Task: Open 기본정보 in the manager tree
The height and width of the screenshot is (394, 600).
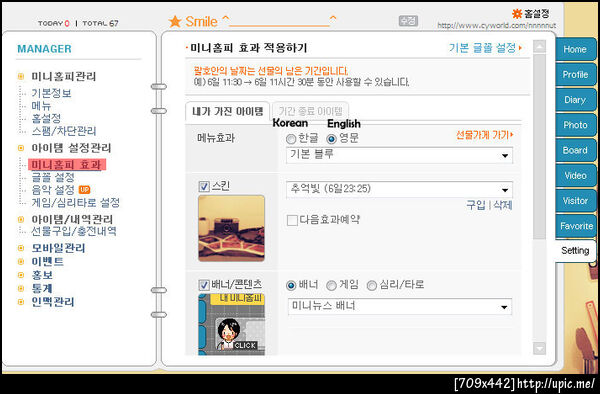Action: 51,93
